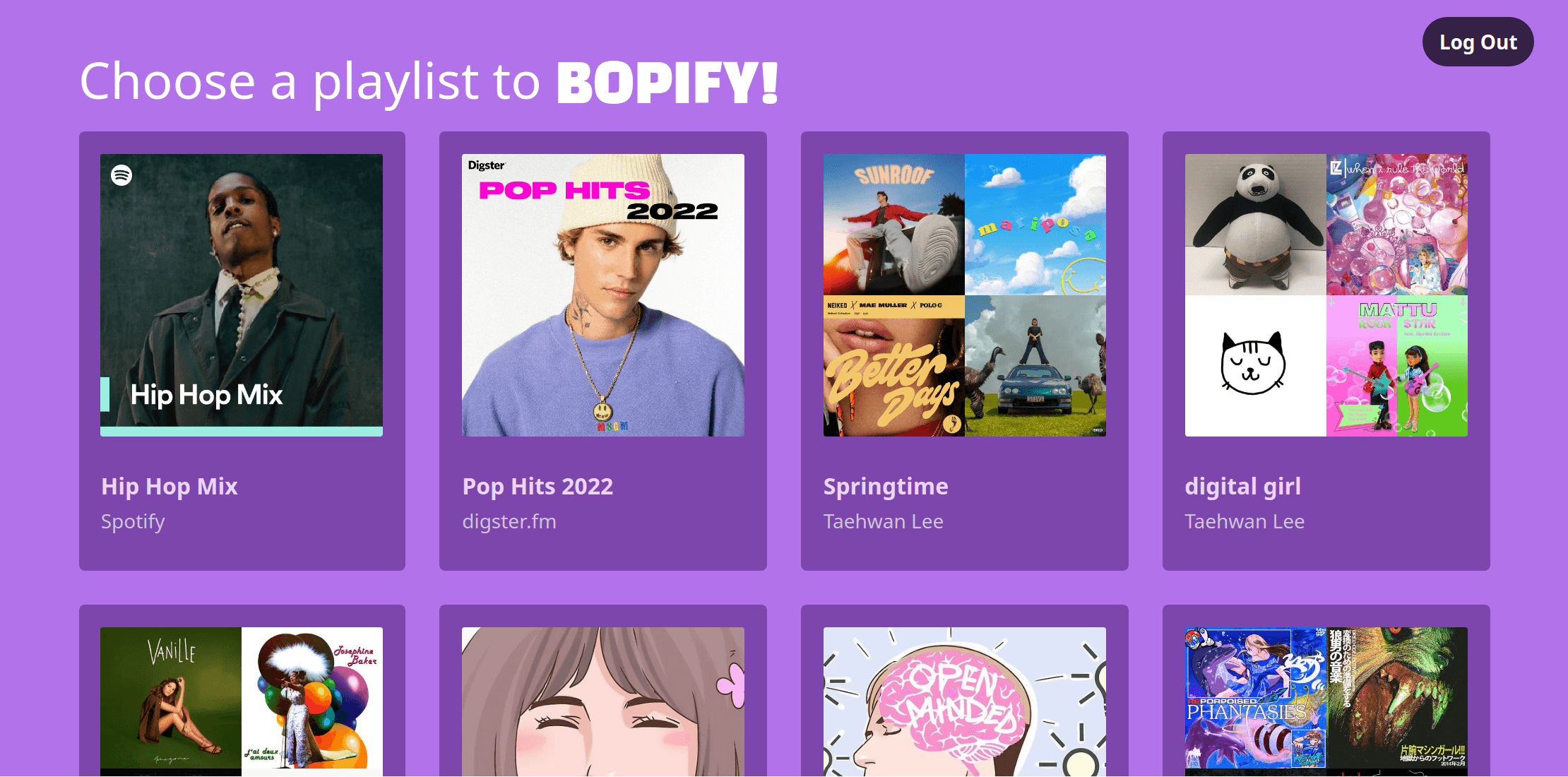Open the digital girl playlist
The image size is (1568, 777).
click(1243, 486)
